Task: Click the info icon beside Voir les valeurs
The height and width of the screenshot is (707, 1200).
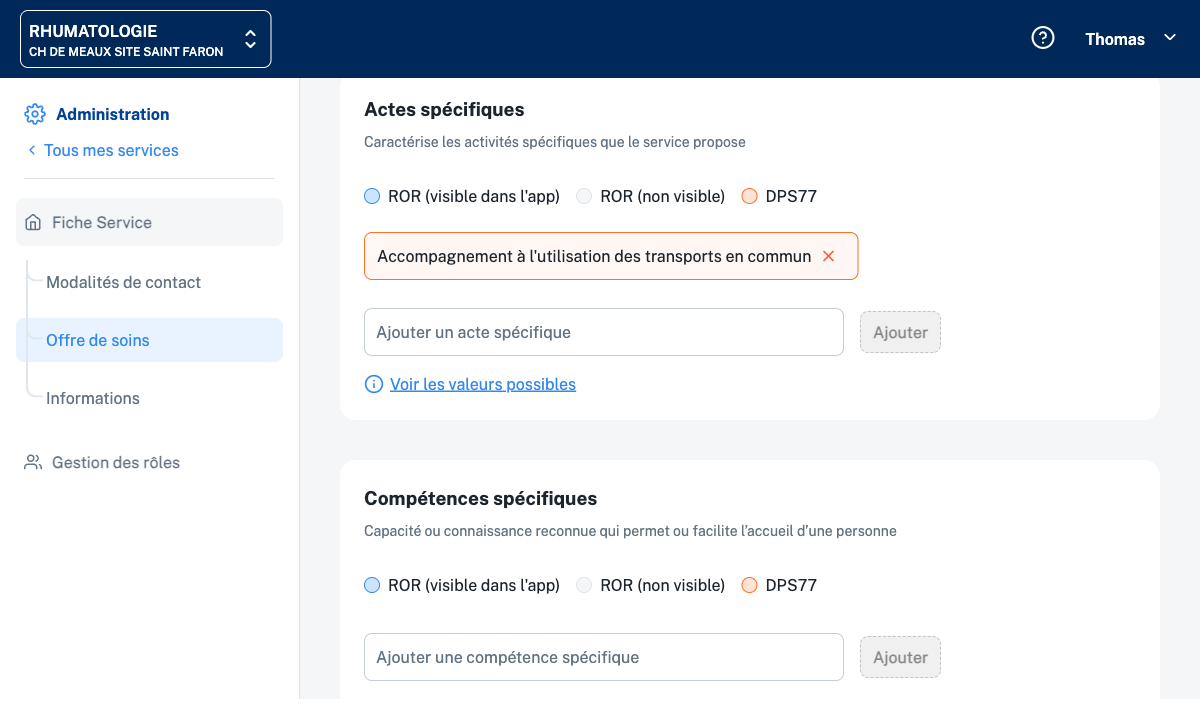Action: 374,384
